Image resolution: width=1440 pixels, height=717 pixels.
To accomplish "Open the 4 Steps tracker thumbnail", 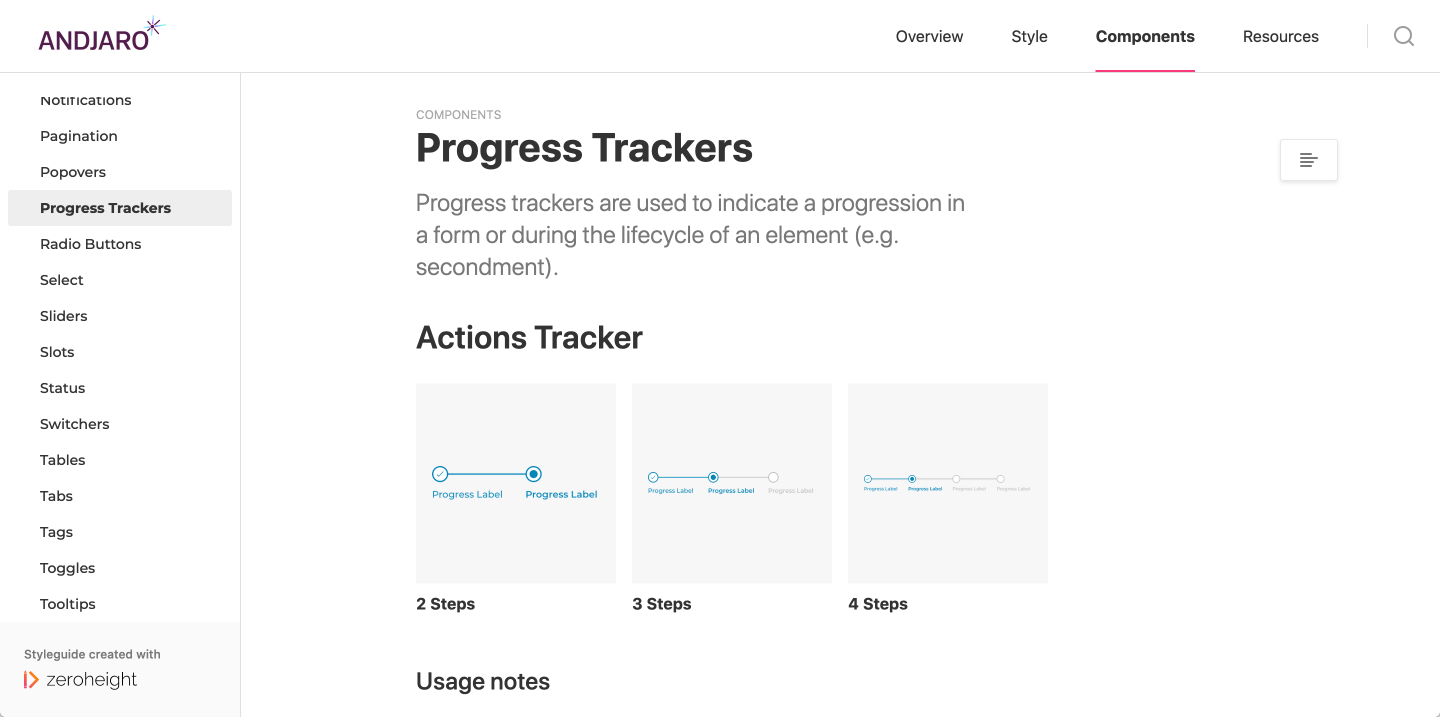I will pos(948,483).
